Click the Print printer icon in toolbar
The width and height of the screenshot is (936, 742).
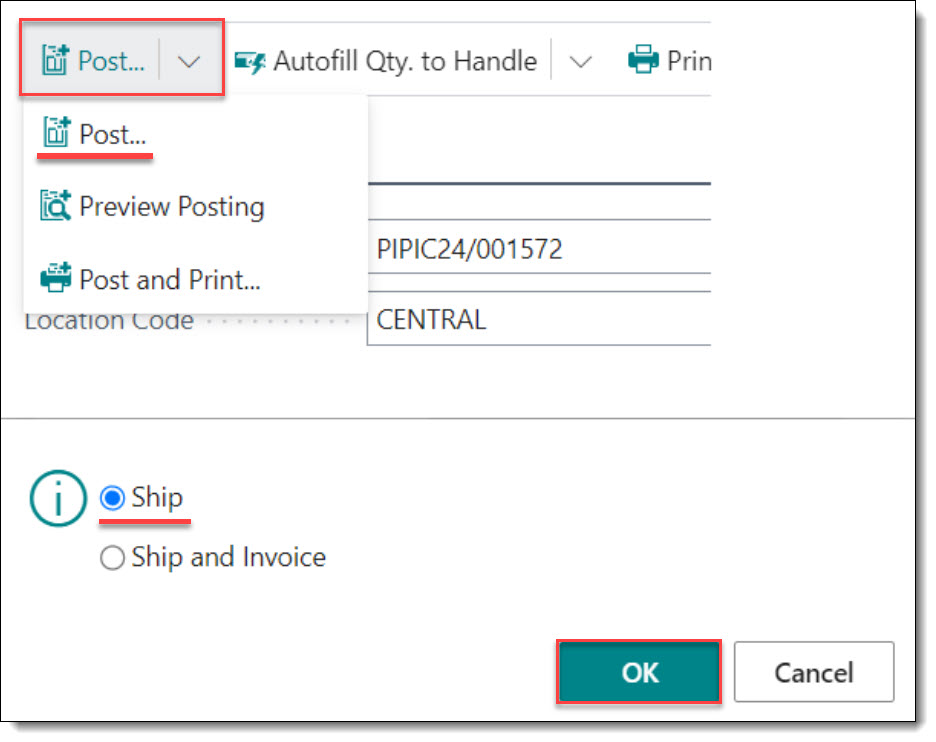tap(643, 60)
